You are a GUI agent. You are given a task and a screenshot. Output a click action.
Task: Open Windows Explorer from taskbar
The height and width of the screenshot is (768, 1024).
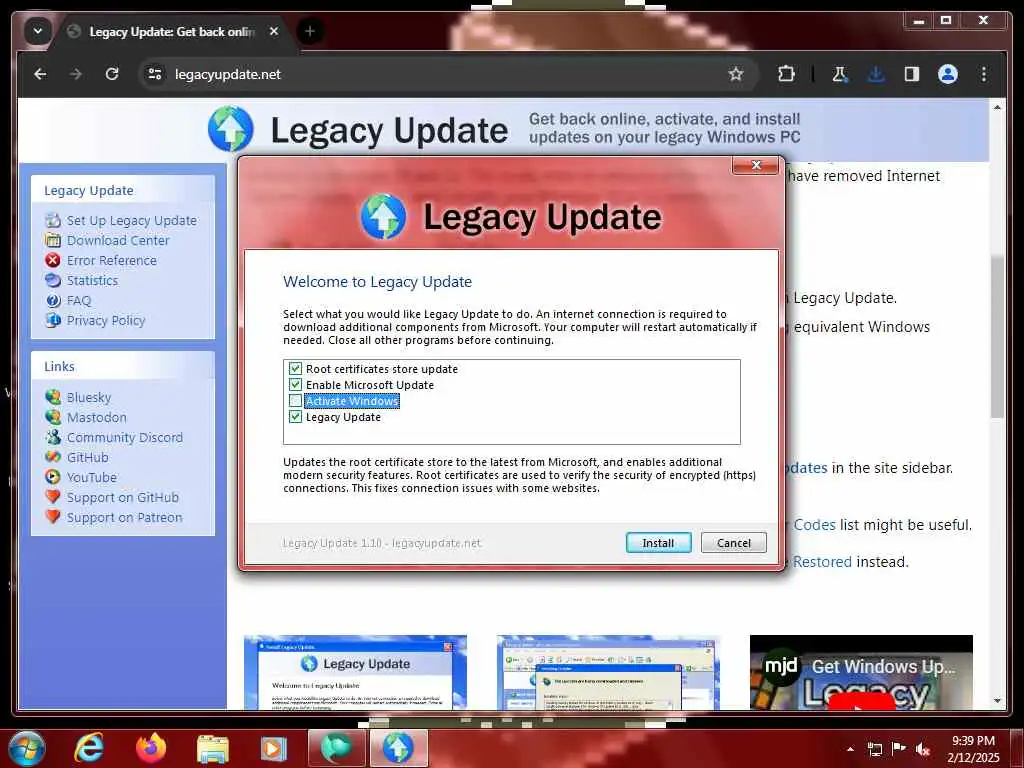pos(212,749)
